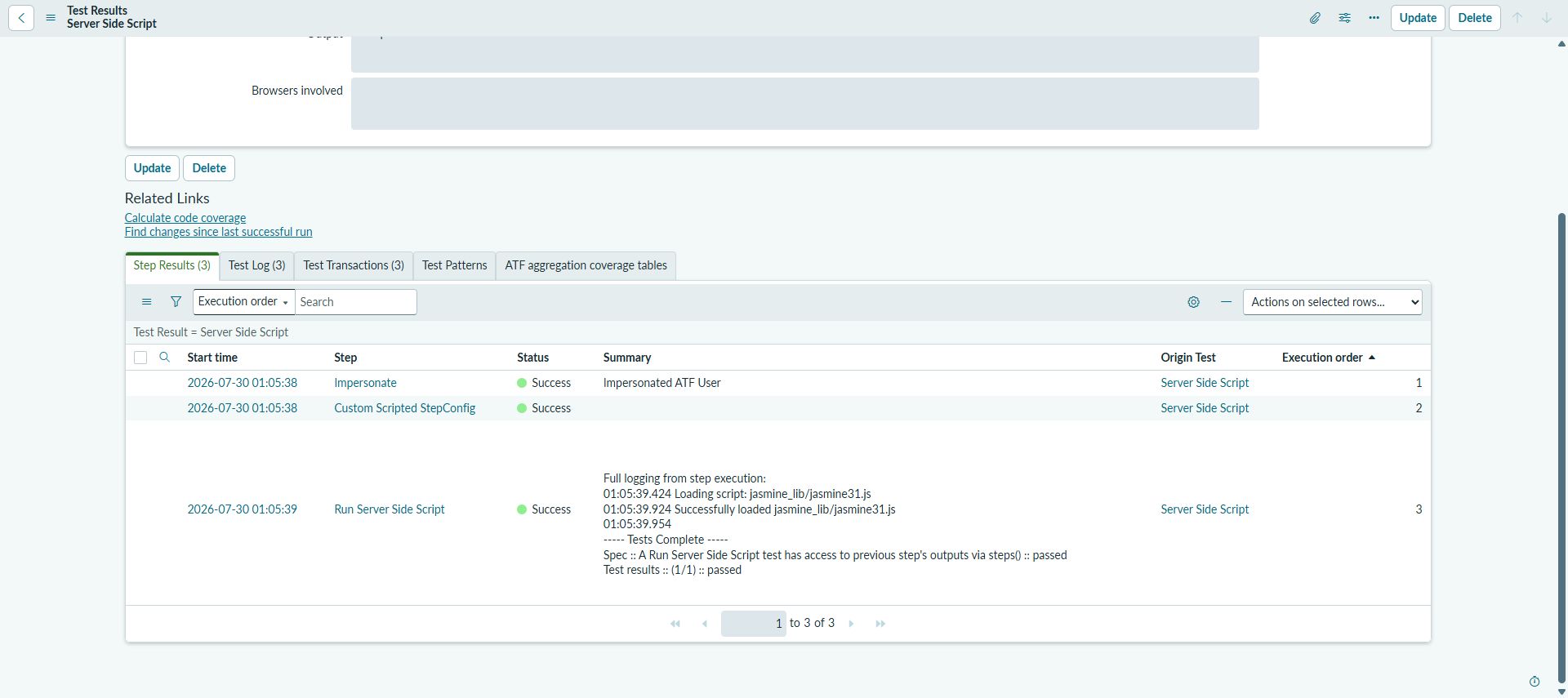The image size is (1568, 698).
Task: Go to previous page of step results
Action: click(705, 624)
